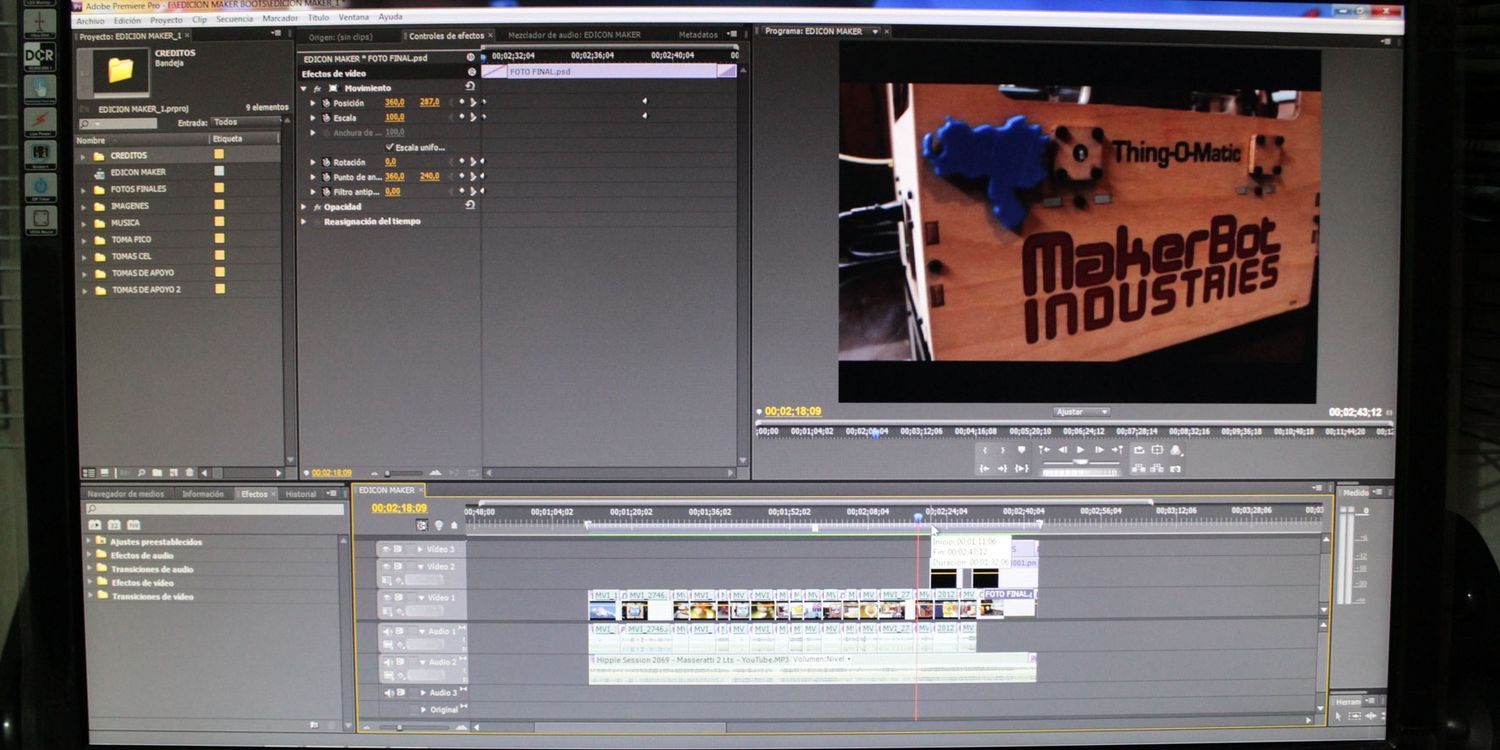Add unnumbered marker in Program monitor
The height and width of the screenshot is (750, 1500).
1021,450
